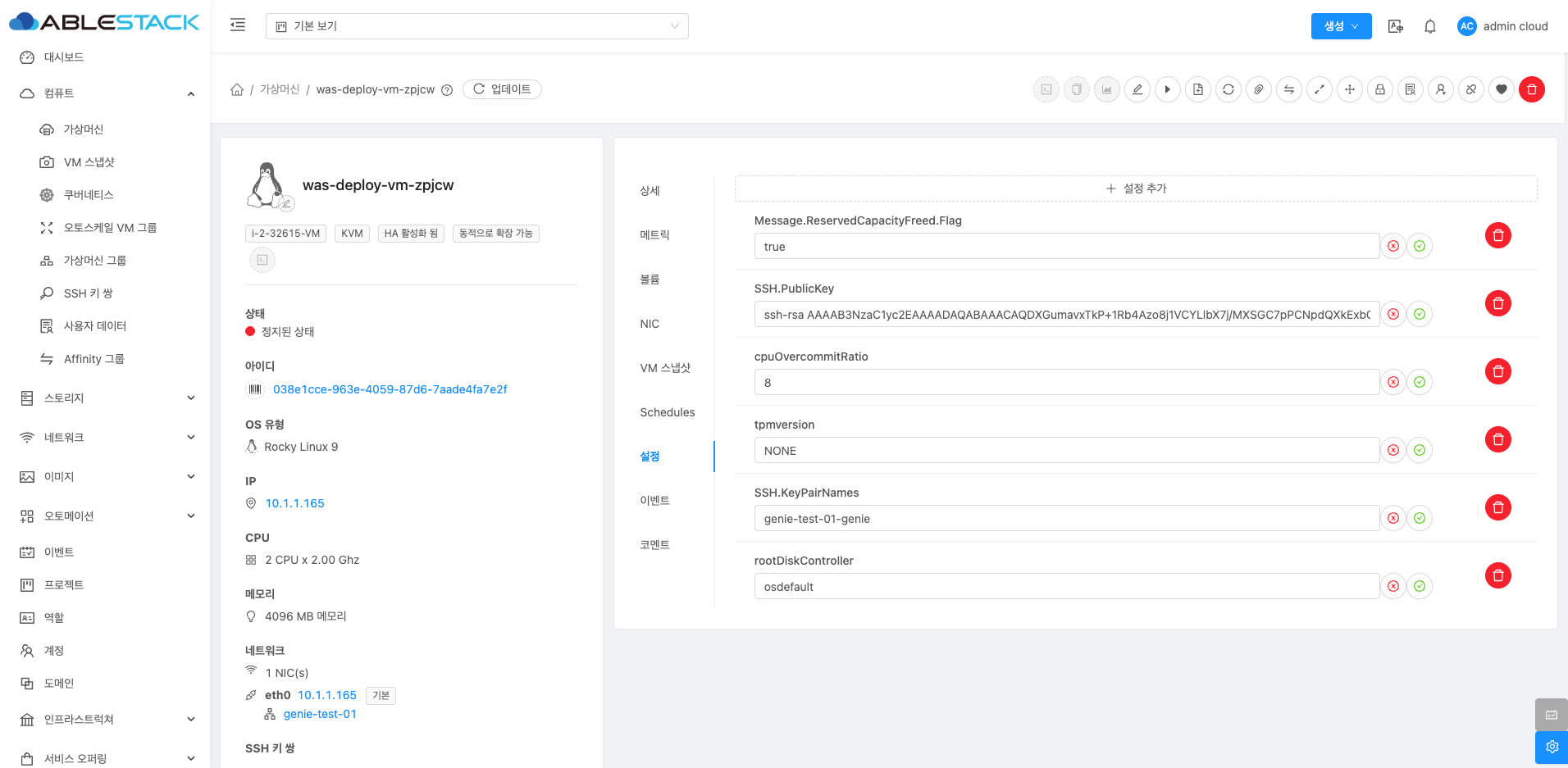Click the green check for cpuOvercommitRatio
This screenshot has height=768, width=1568.
(x=1419, y=382)
